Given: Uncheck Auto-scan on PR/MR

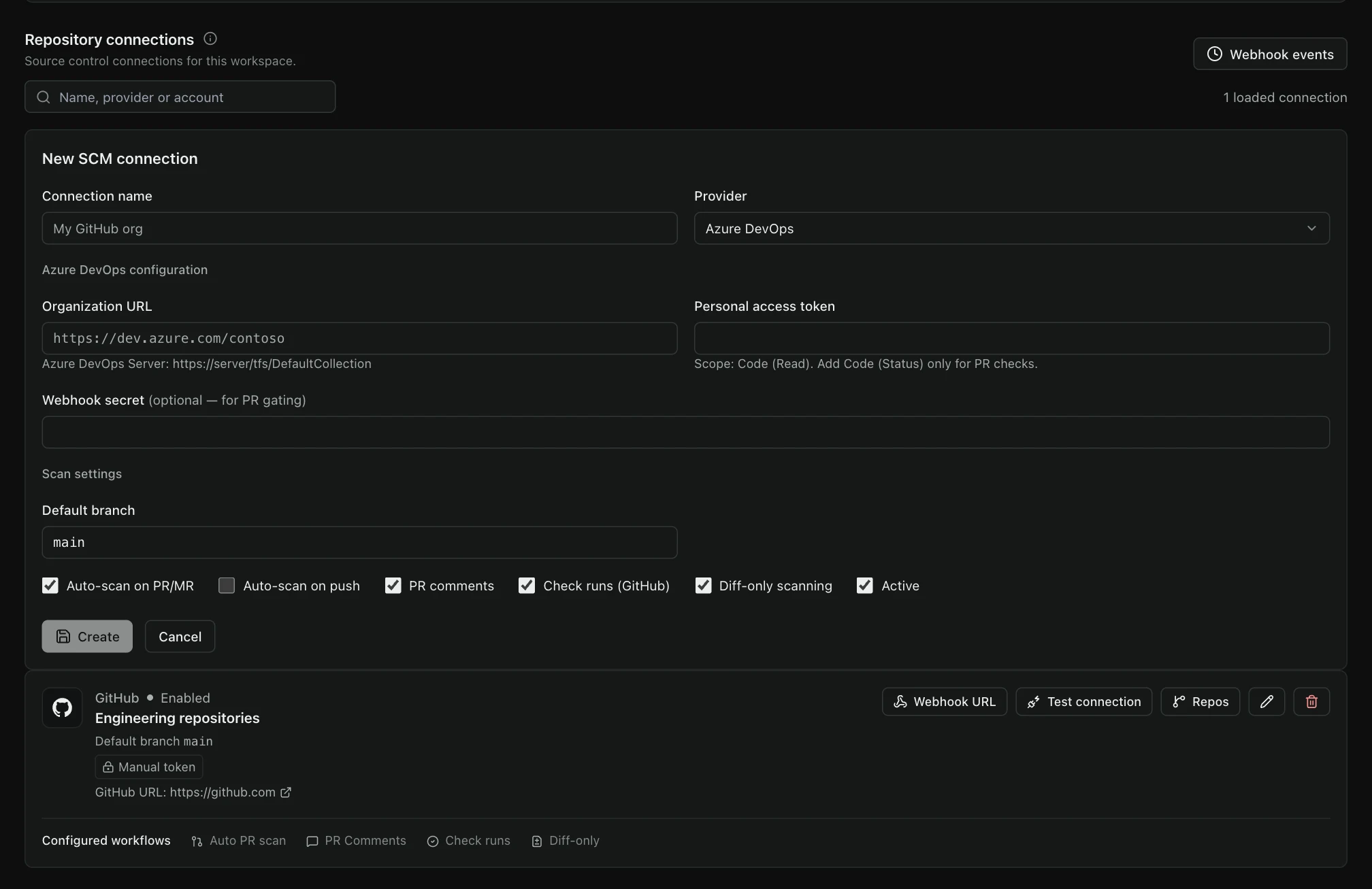Looking at the screenshot, I should (50, 586).
